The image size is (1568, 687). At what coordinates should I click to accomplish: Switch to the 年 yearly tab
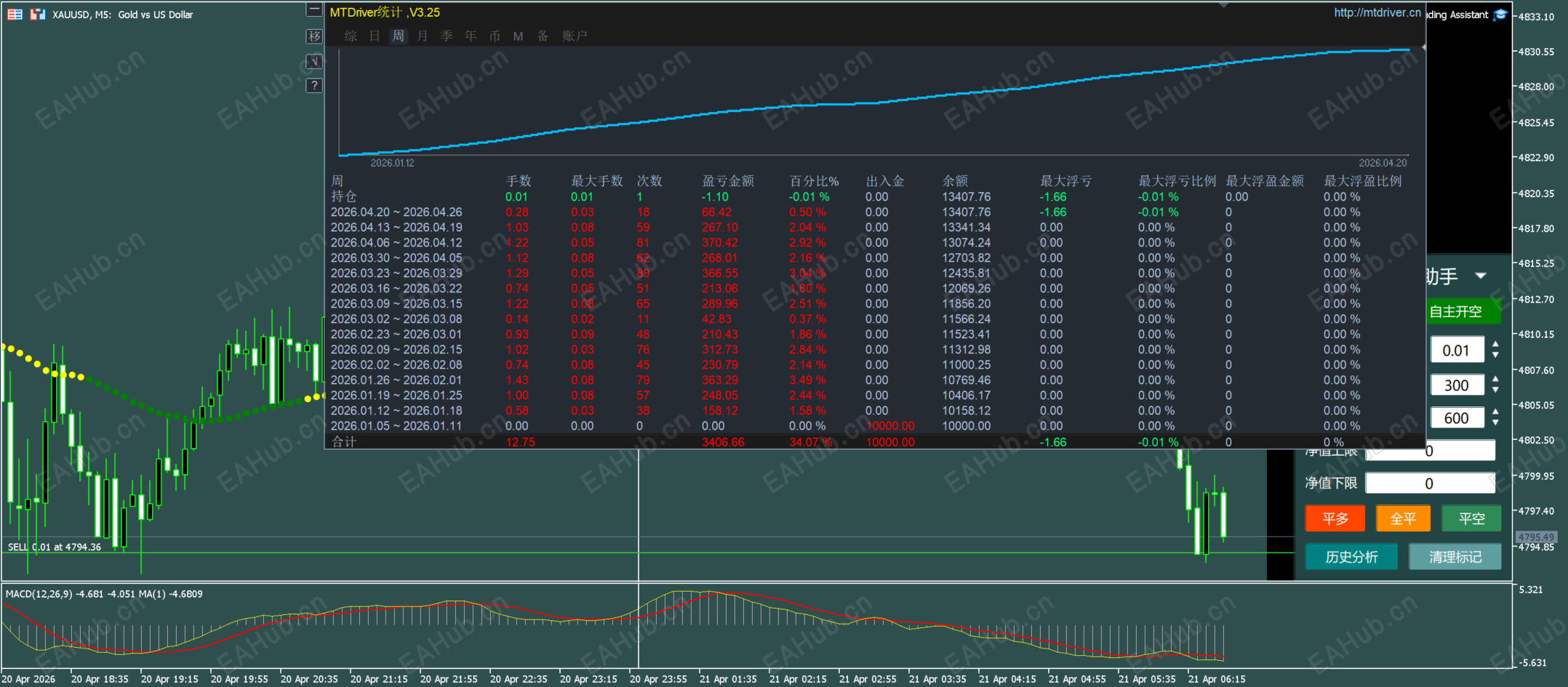tap(471, 36)
